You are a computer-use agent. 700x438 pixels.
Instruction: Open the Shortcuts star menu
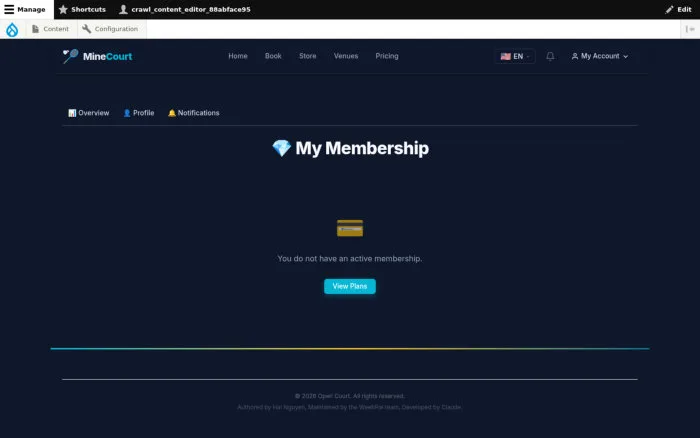coord(82,9)
